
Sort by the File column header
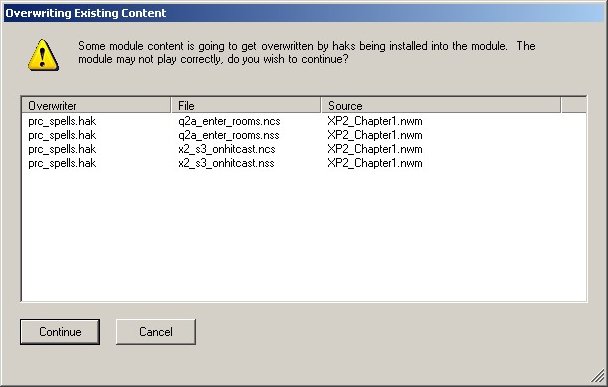pos(246,105)
